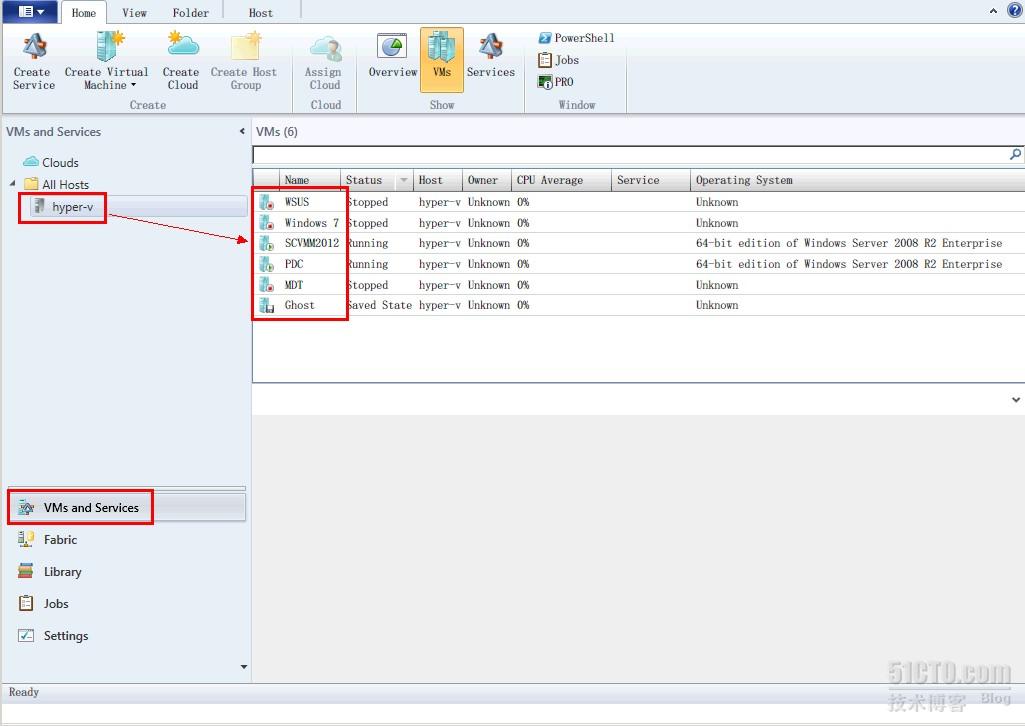The image size is (1025, 726).
Task: Show the Services view
Action: tap(491, 55)
